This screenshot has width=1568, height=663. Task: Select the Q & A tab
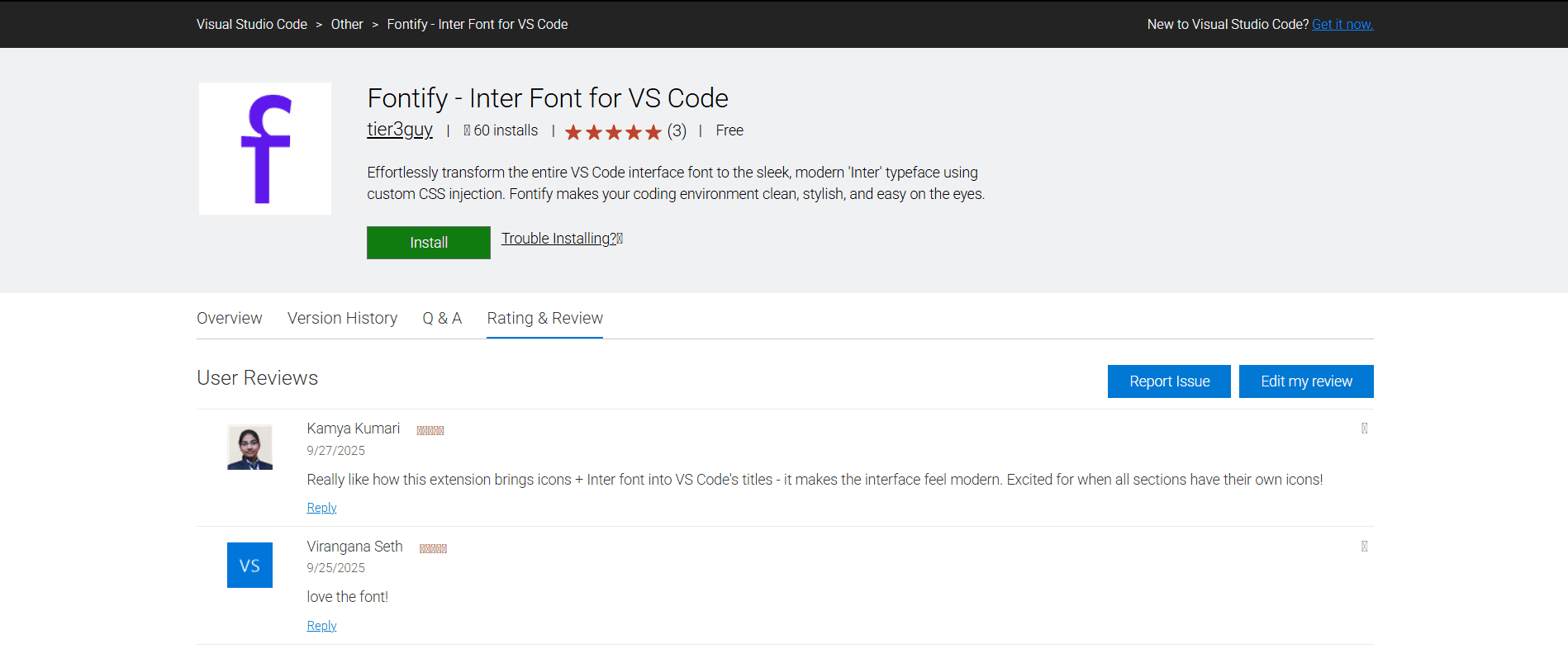442,319
